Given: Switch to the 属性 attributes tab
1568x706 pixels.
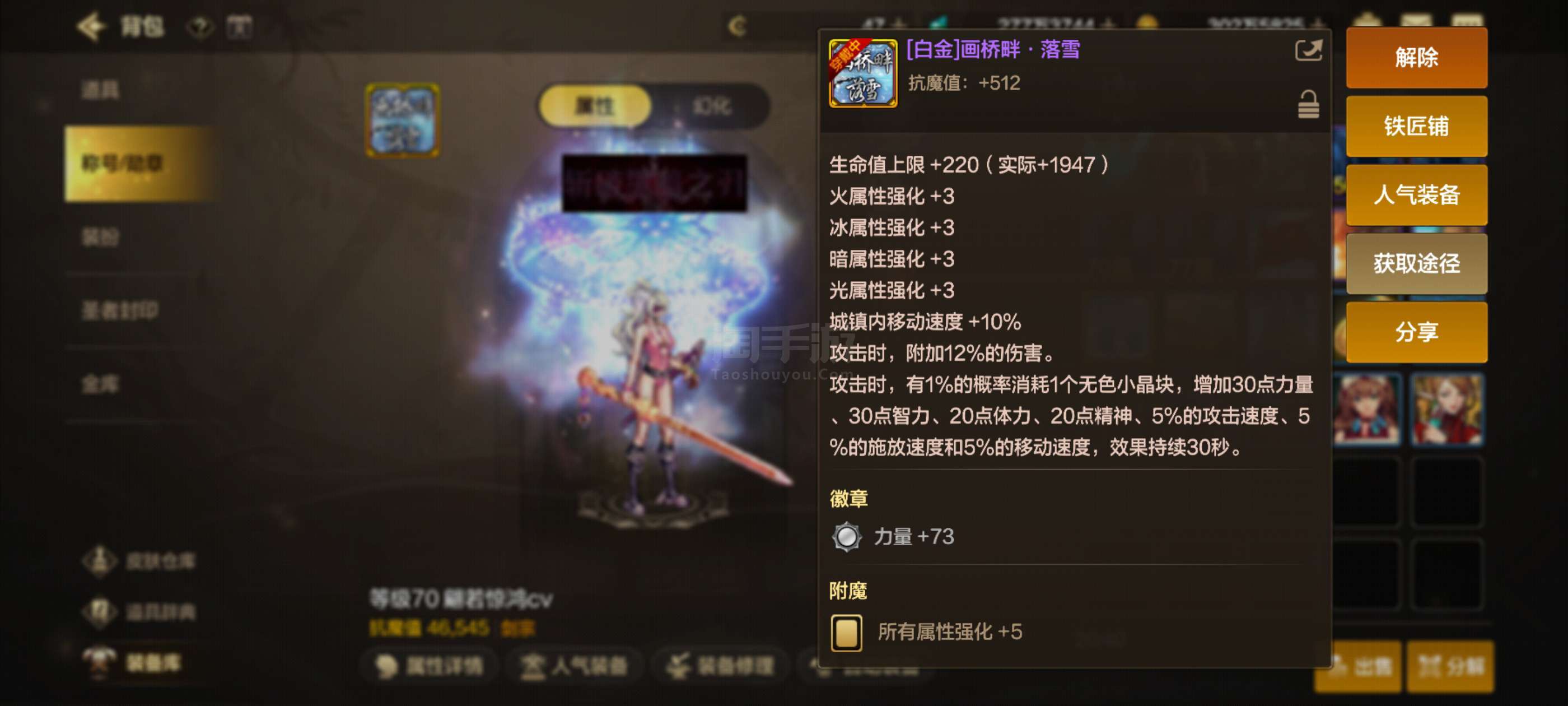Looking at the screenshot, I should tap(595, 106).
